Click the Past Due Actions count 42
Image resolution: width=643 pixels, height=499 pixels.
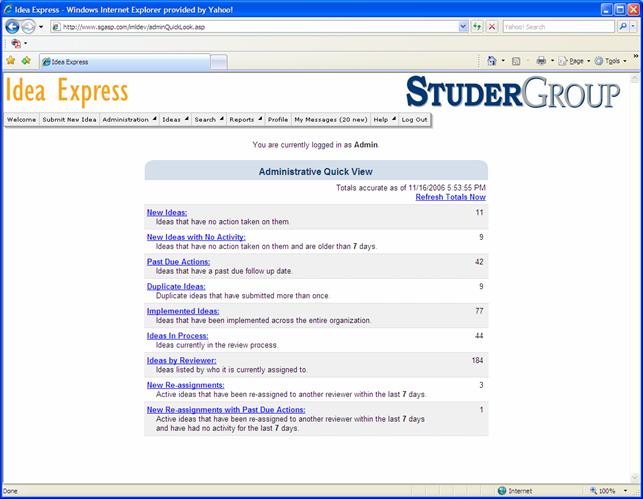(x=479, y=262)
